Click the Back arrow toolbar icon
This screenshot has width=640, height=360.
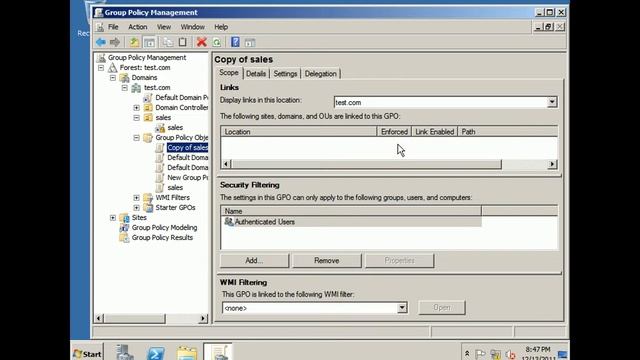[101, 42]
